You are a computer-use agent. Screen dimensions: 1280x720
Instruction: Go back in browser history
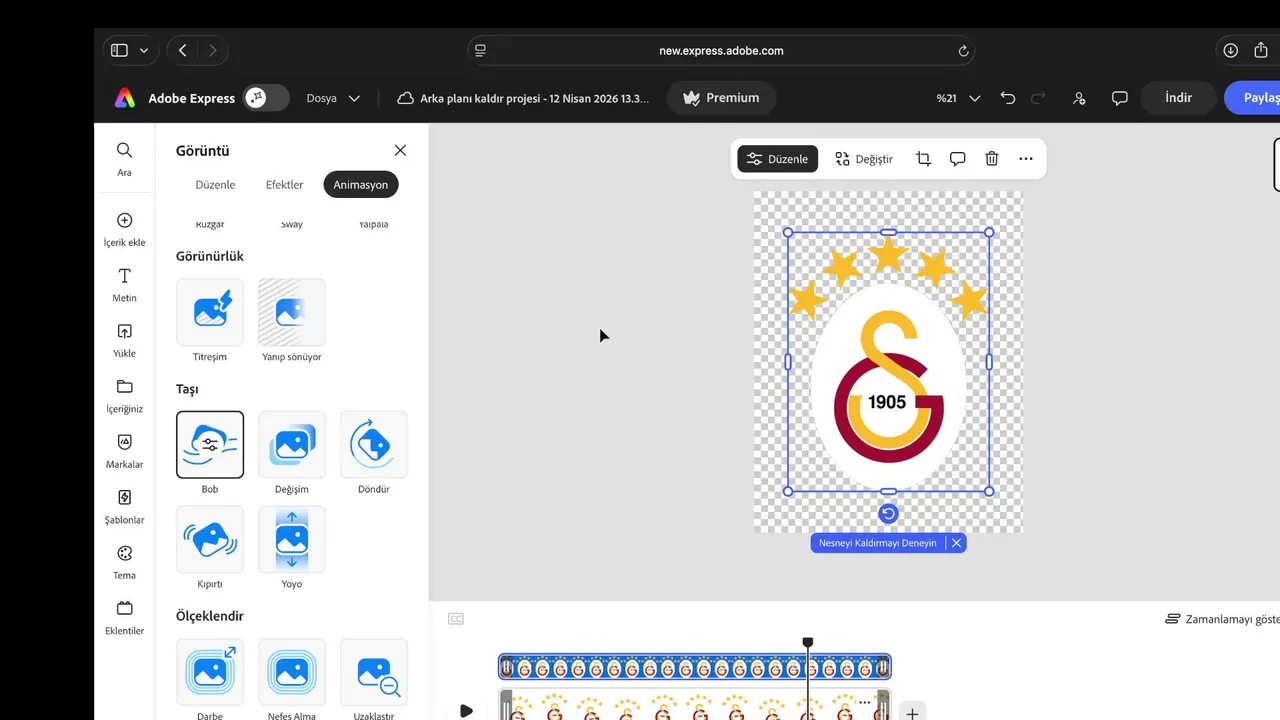coord(182,50)
